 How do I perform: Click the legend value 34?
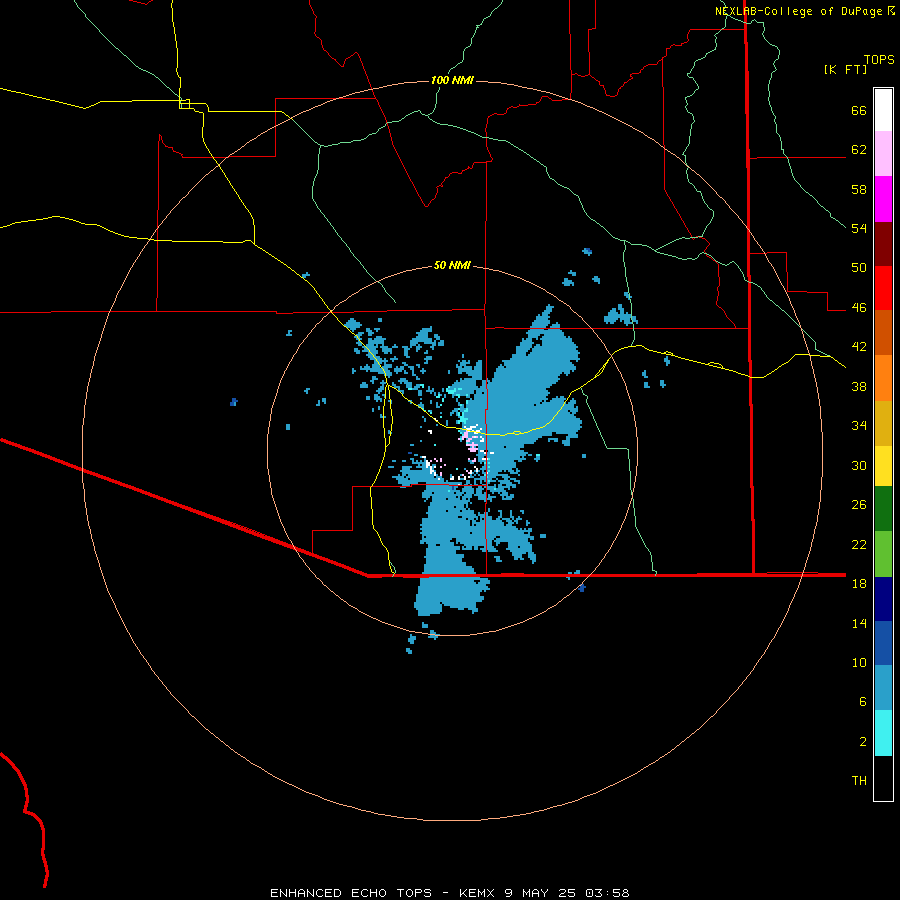pyautogui.click(x=859, y=426)
